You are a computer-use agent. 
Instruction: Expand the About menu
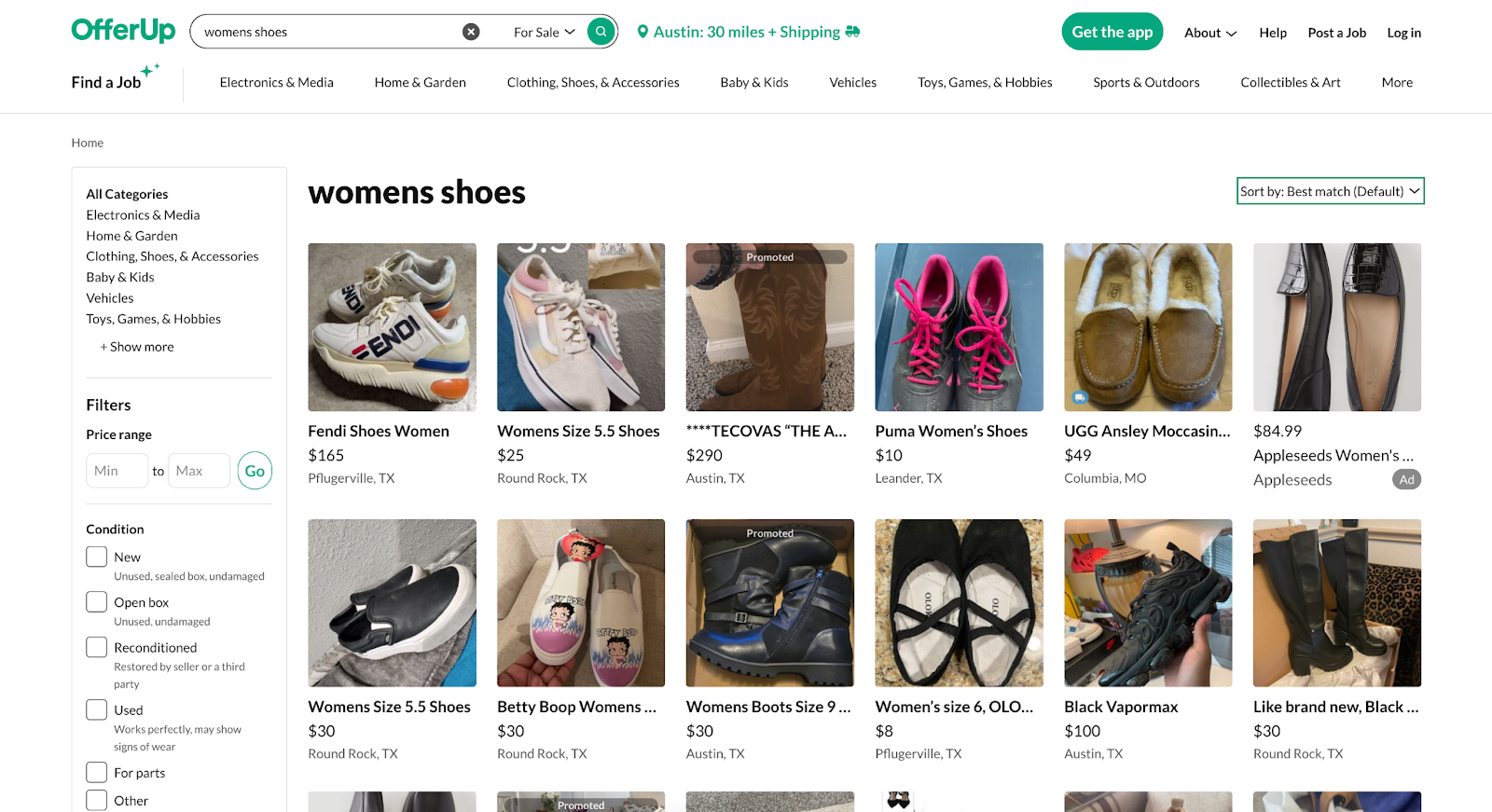coord(1210,33)
